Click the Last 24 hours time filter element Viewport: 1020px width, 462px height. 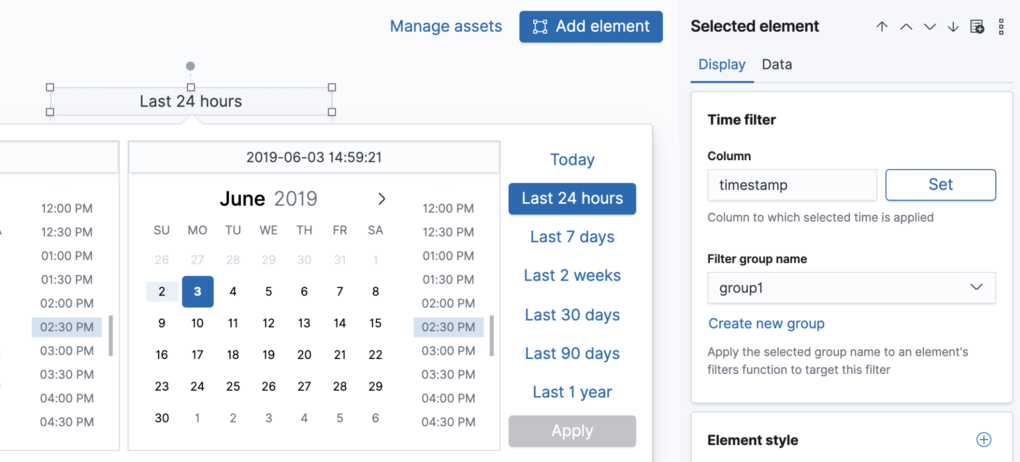click(x=191, y=101)
